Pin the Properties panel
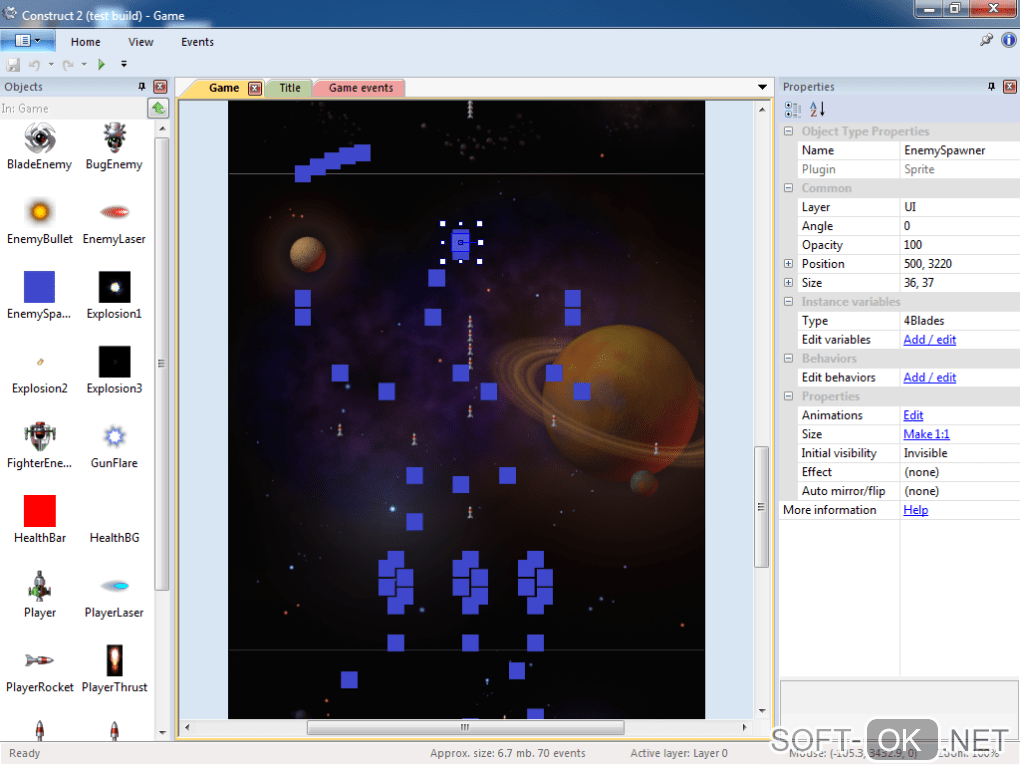1020x765 pixels. click(991, 87)
